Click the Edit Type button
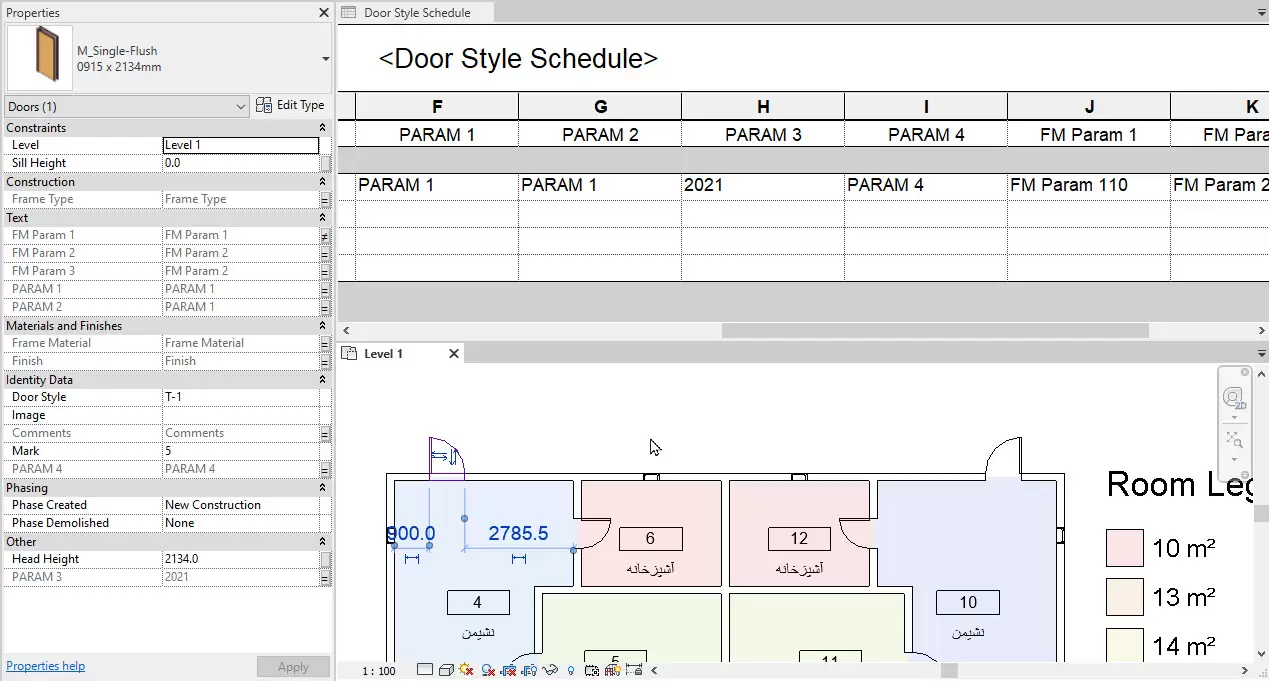Screen dimensions: 1269x681 [x=291, y=105]
